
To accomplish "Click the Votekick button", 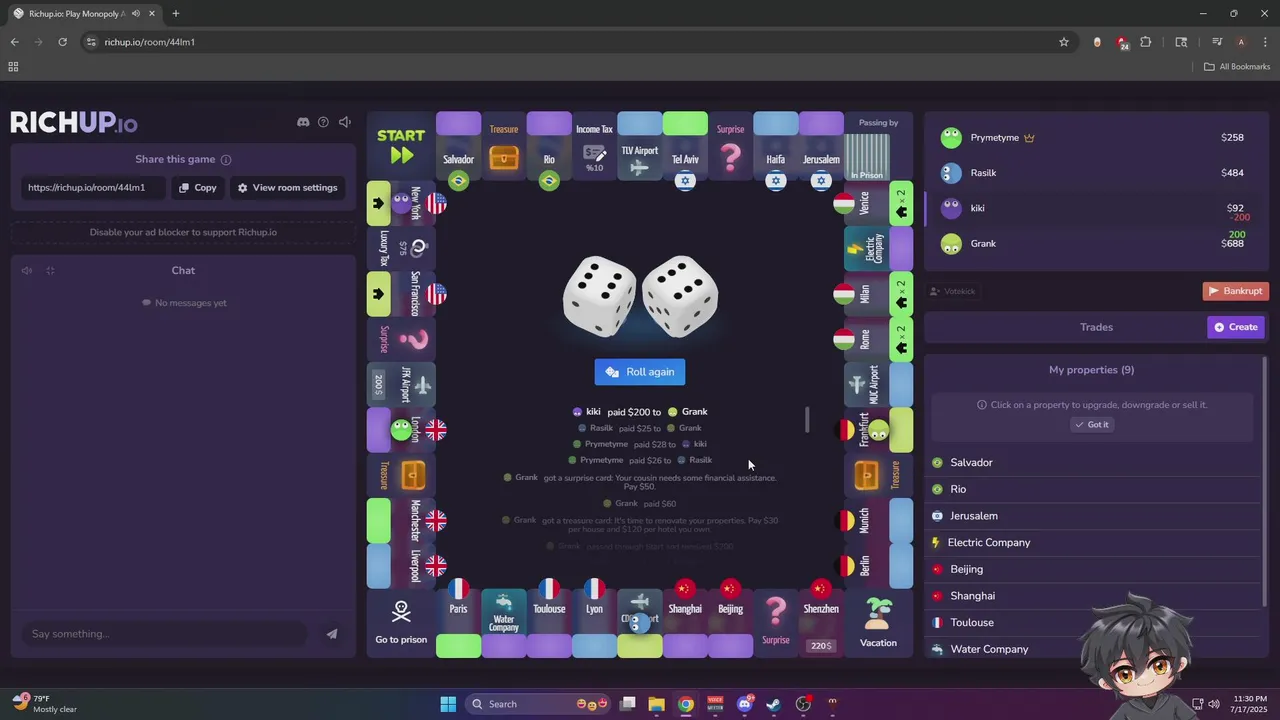I will [952, 291].
